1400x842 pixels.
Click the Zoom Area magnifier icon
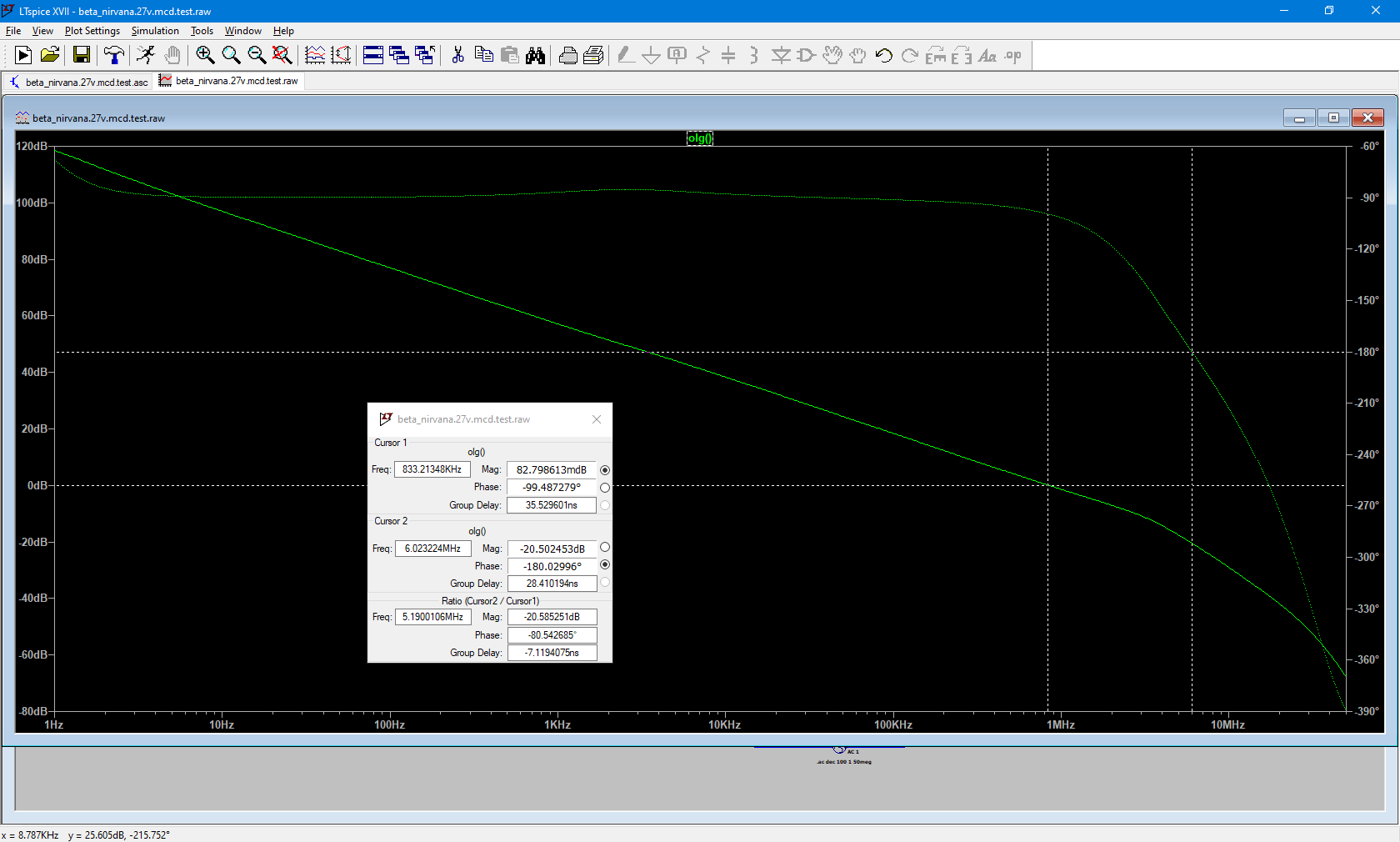click(x=231, y=55)
